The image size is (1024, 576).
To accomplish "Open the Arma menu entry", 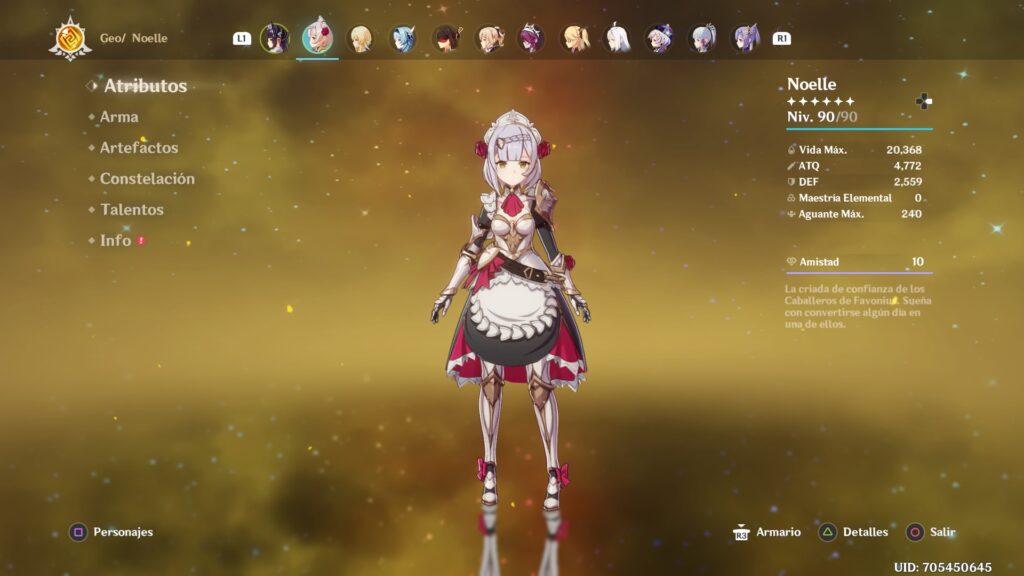I will tap(119, 117).
